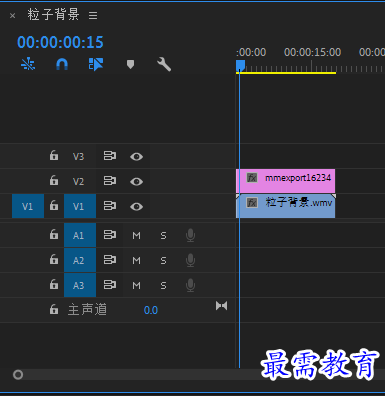
Task: Toggle sync lock for A1
Action: coord(110,235)
